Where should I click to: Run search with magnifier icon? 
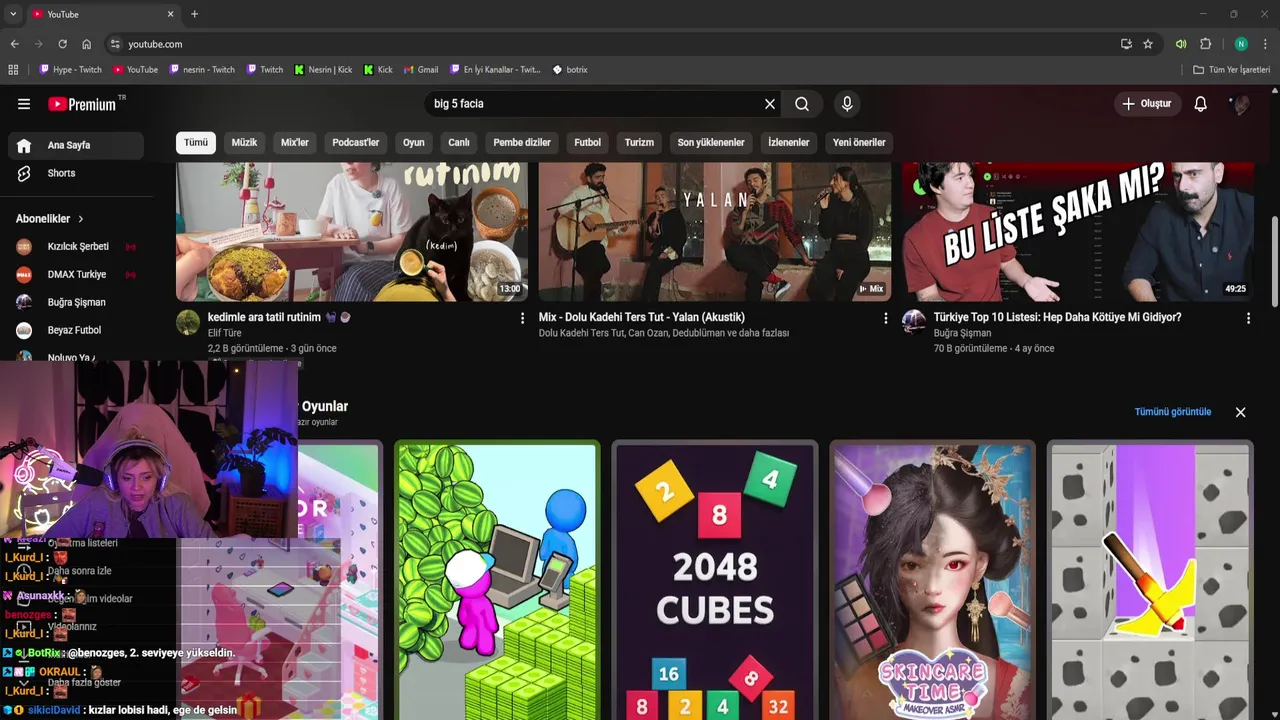click(x=802, y=104)
